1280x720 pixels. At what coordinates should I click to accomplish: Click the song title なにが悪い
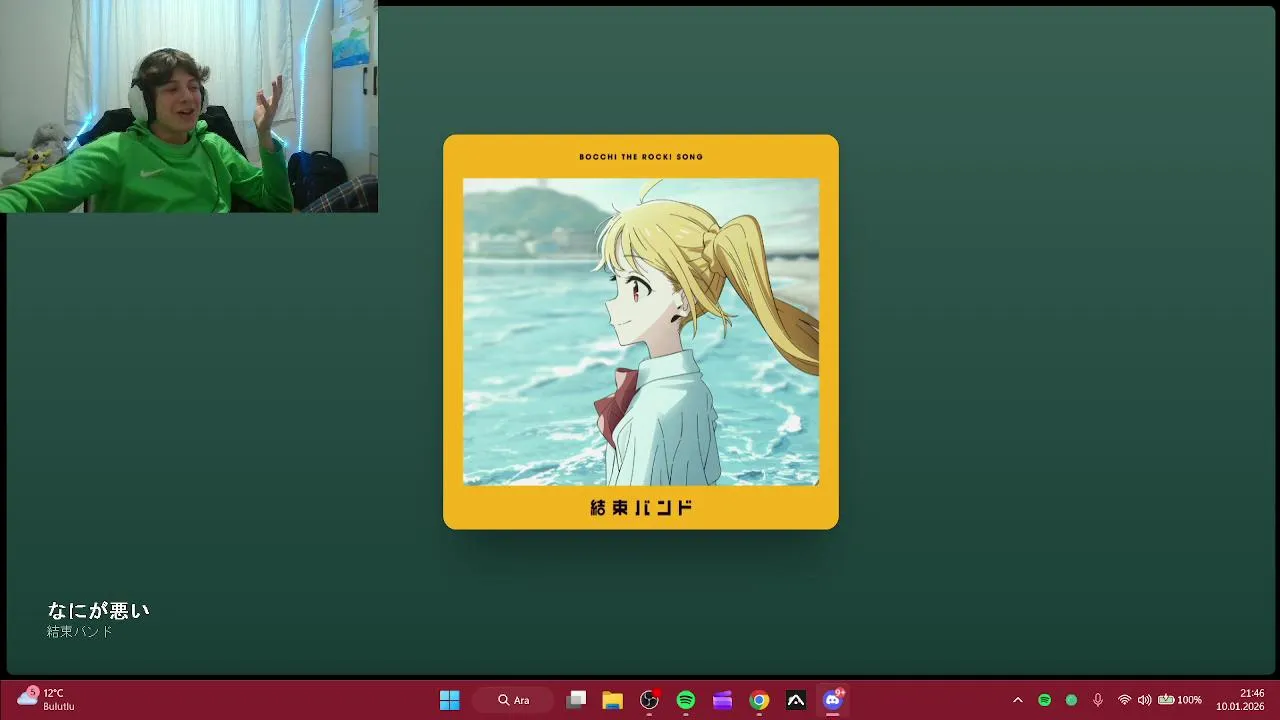98,610
